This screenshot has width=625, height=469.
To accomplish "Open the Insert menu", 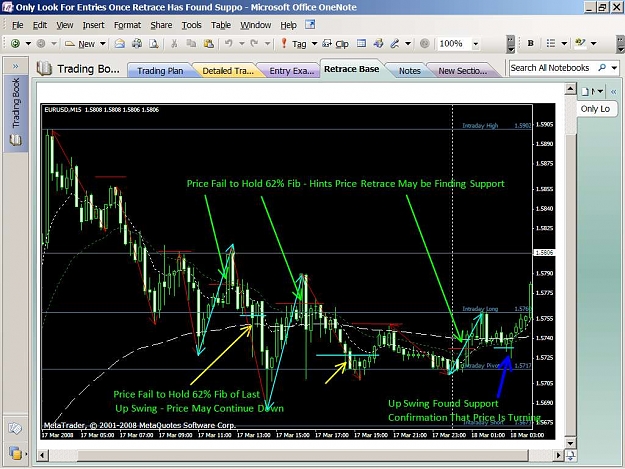I will point(93,25).
